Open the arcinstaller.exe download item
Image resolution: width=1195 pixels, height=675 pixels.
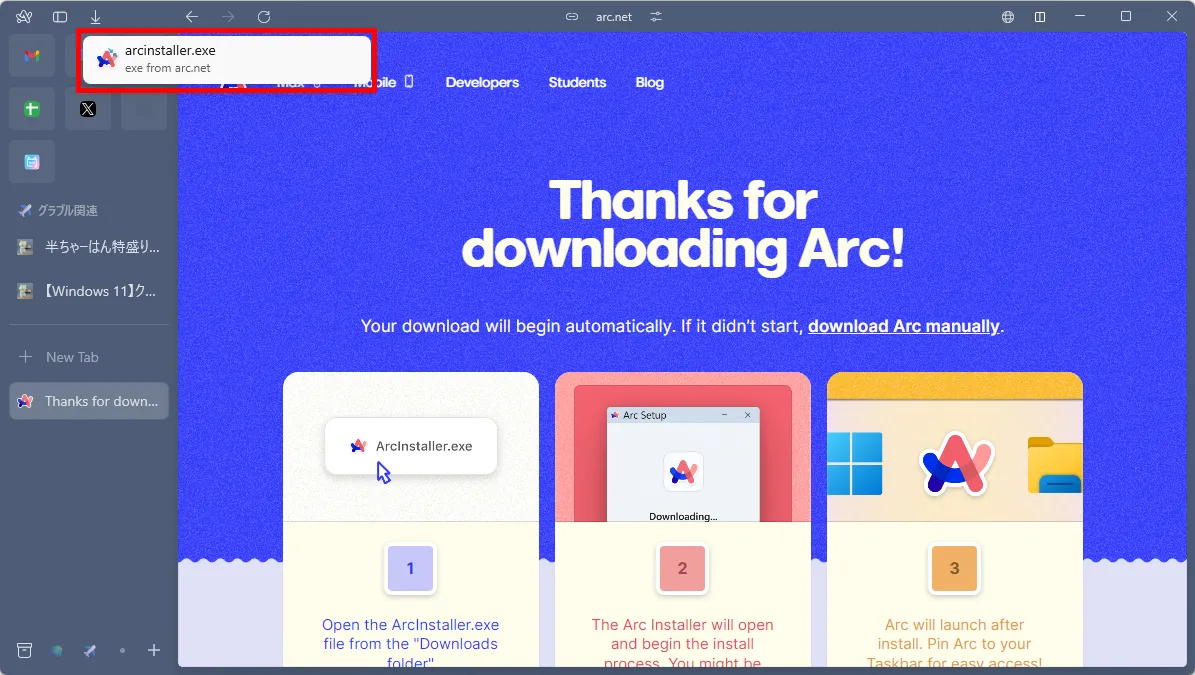[226, 59]
